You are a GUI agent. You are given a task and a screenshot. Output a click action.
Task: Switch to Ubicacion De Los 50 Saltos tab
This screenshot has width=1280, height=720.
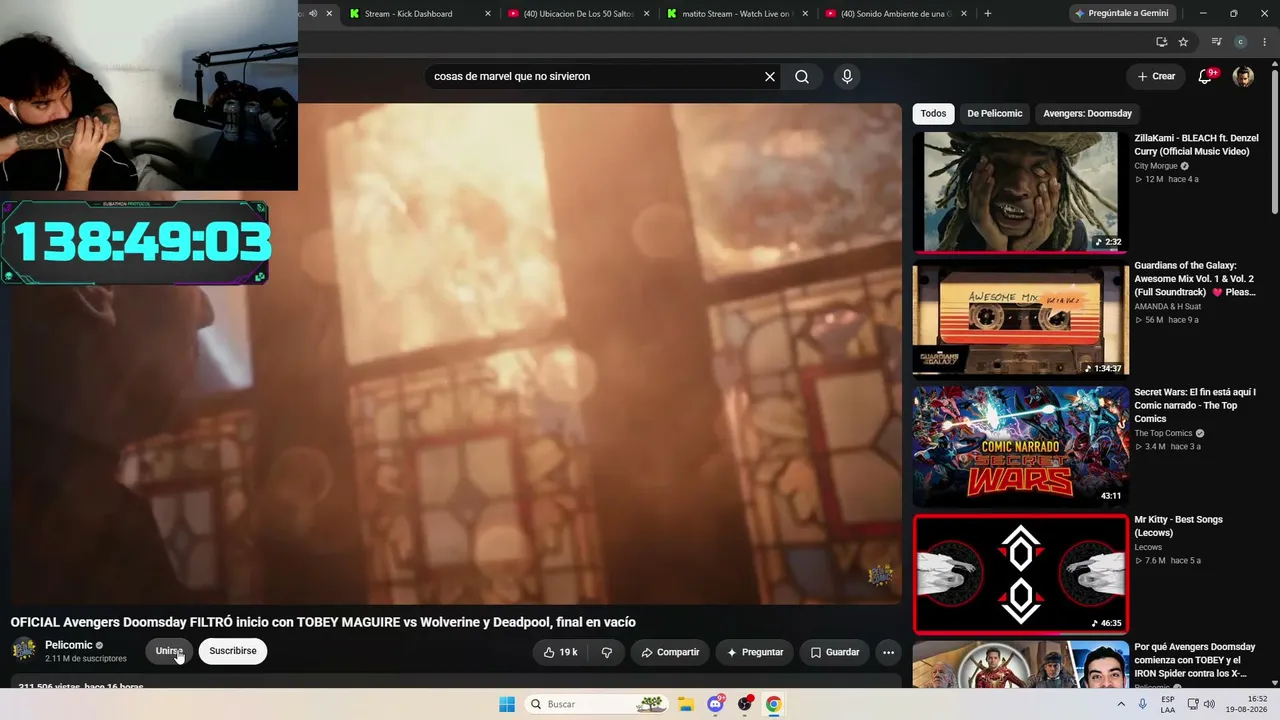click(579, 14)
